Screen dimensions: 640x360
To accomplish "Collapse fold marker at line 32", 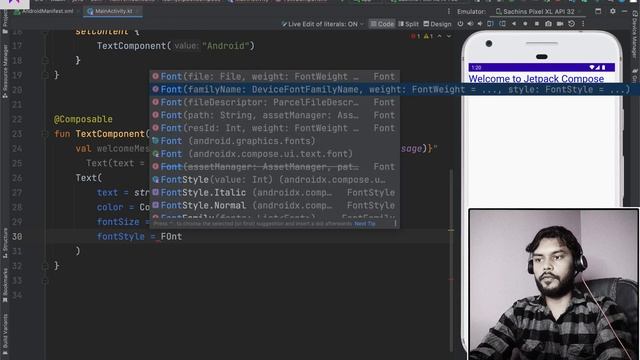I will click(x=45, y=266).
